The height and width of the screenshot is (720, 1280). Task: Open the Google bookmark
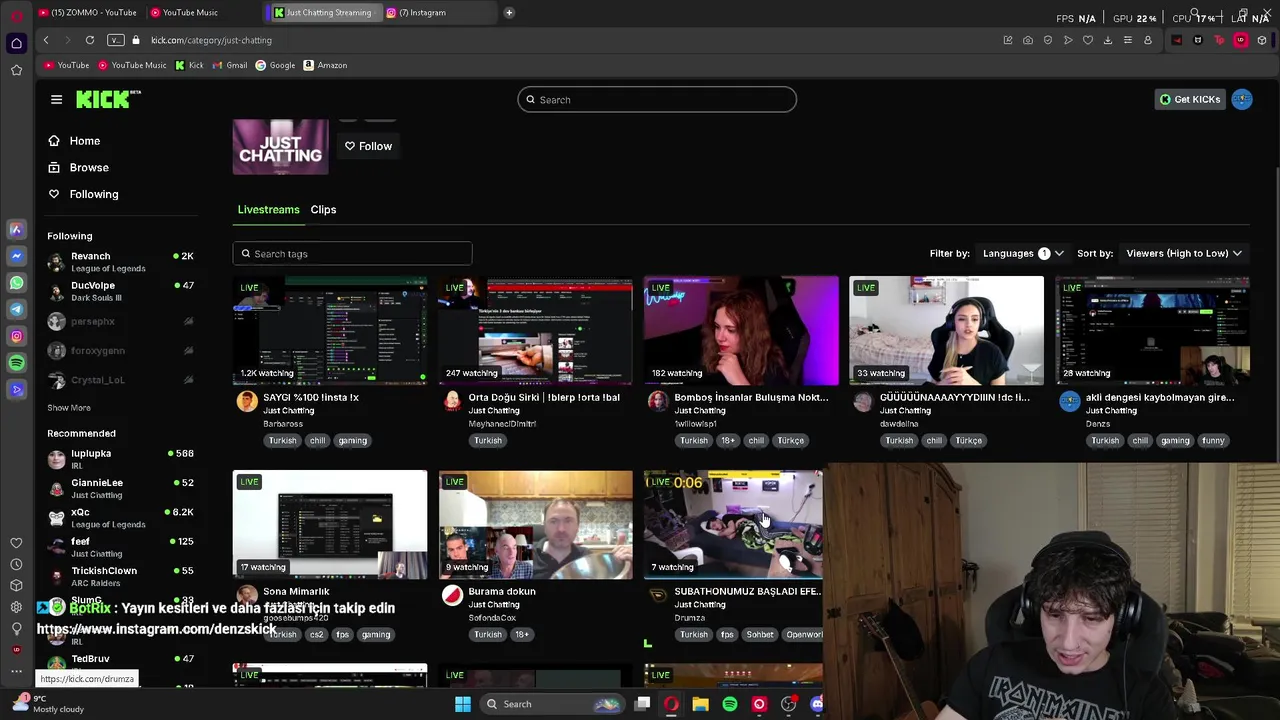coord(275,65)
